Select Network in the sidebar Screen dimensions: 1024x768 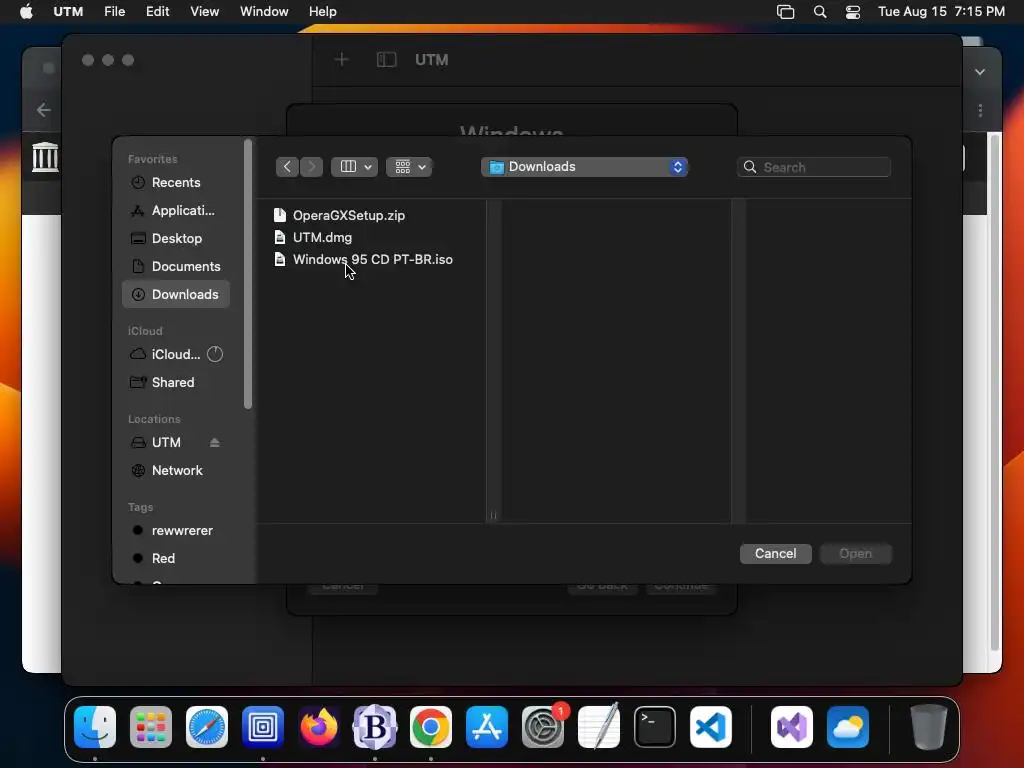point(176,471)
